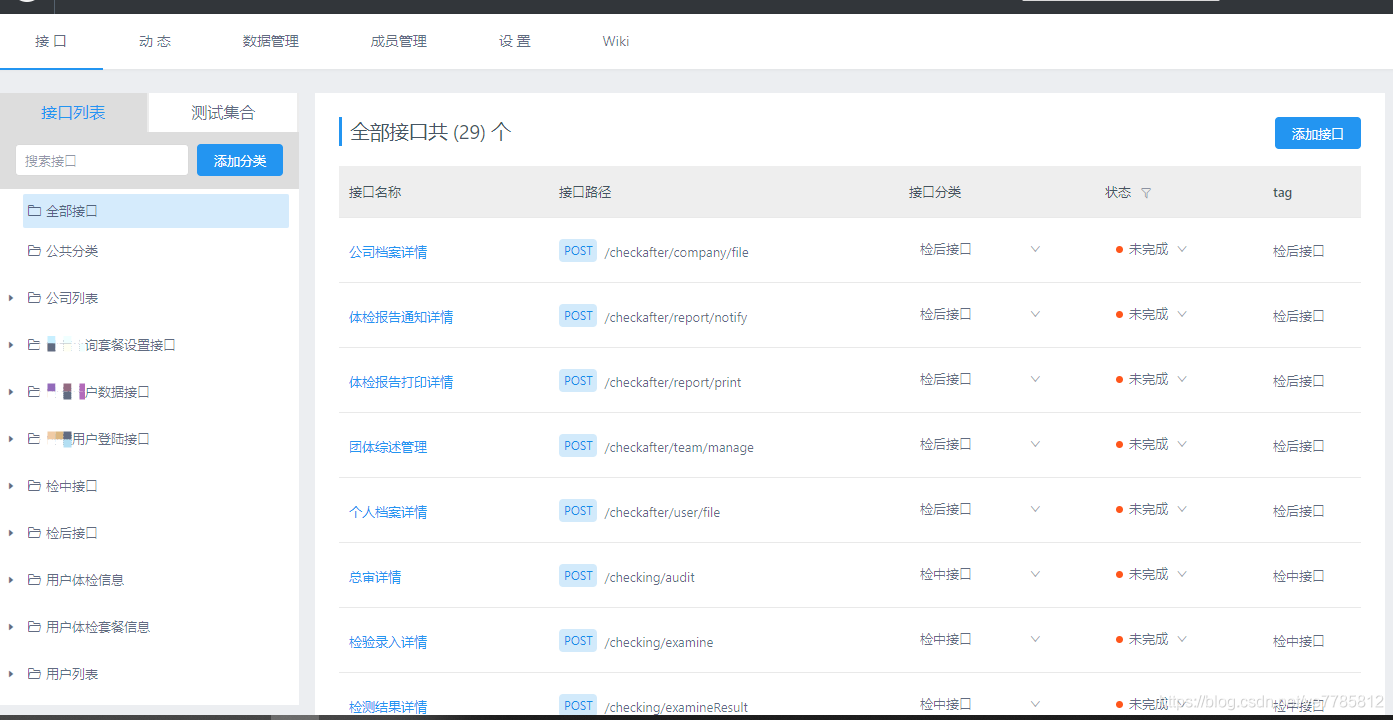1393x720 pixels.
Task: Expand the 检后接口 tree node
Action: click(x=11, y=533)
